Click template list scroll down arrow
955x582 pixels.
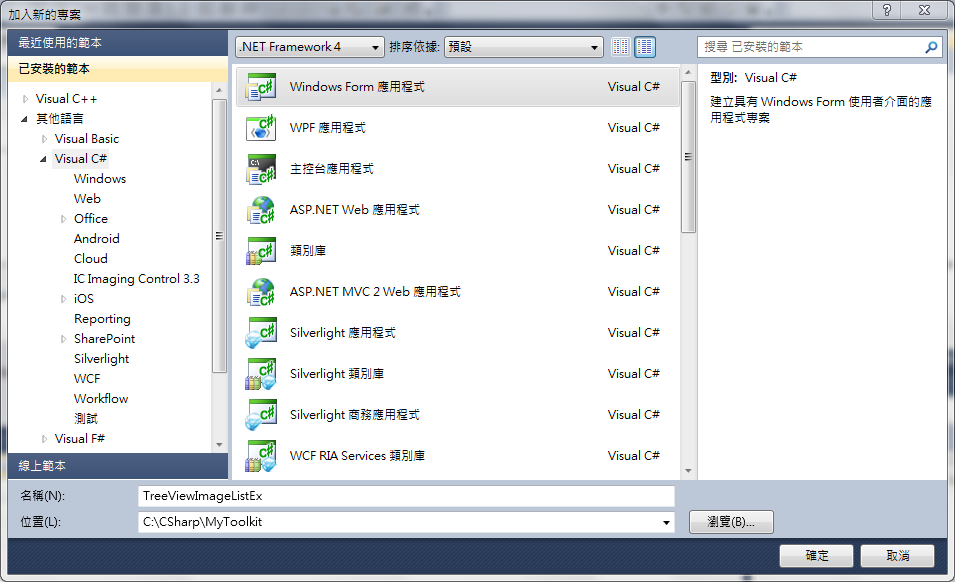click(x=688, y=471)
